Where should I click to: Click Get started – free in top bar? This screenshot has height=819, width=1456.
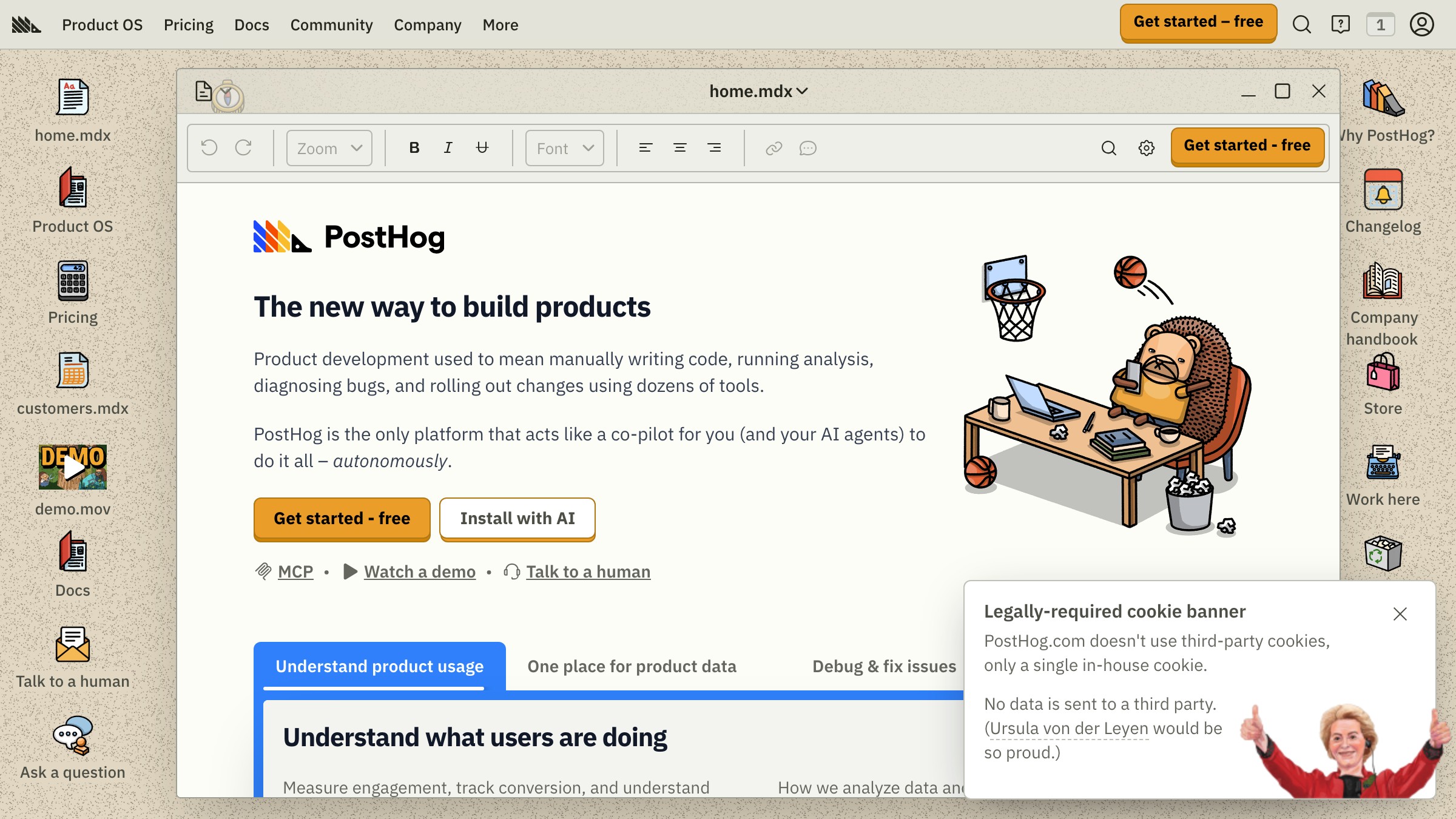(x=1198, y=23)
